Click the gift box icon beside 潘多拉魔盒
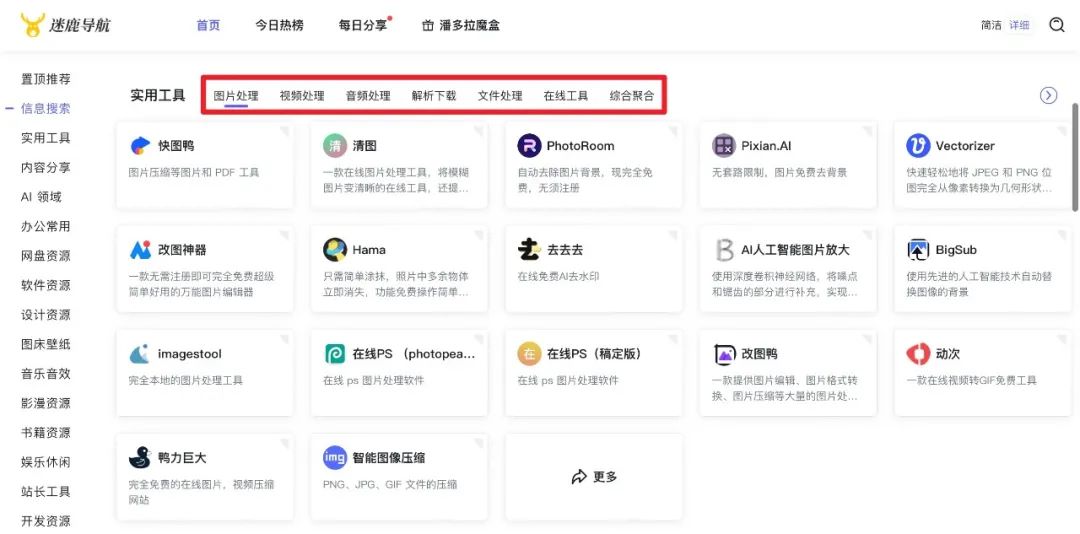The width and height of the screenshot is (1080, 534). (x=428, y=25)
